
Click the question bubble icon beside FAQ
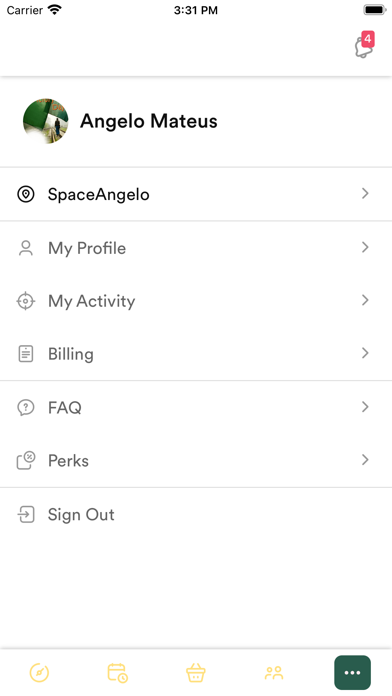click(26, 407)
